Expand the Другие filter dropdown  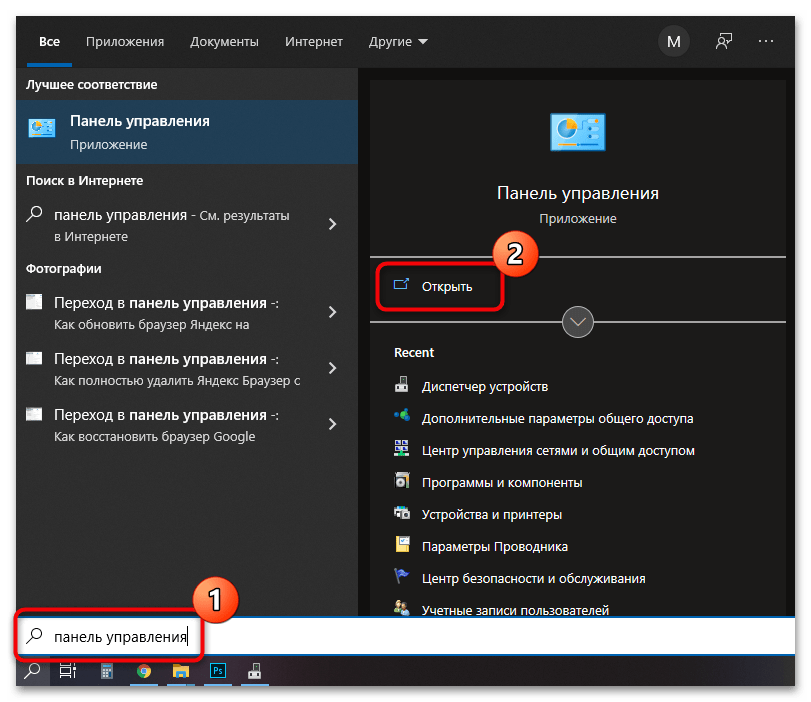point(398,42)
